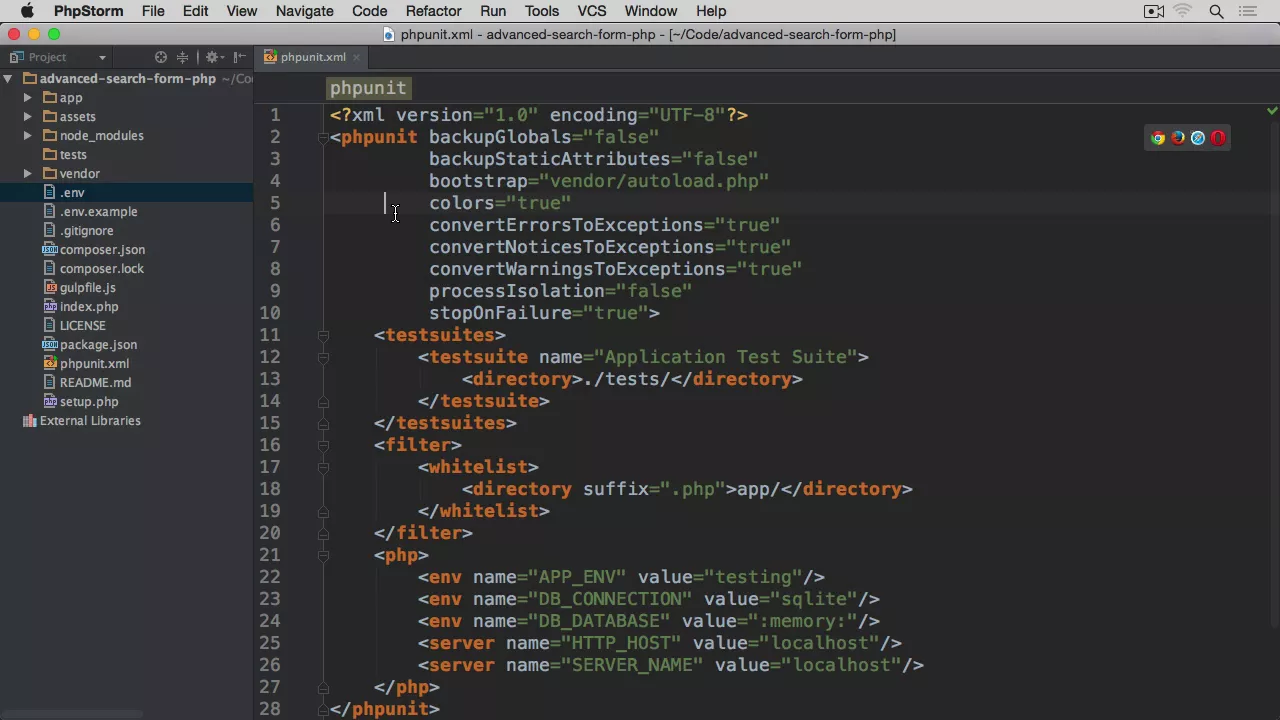Click Collapse All icon in Project panel
This screenshot has width=1280, height=720.
[183, 57]
